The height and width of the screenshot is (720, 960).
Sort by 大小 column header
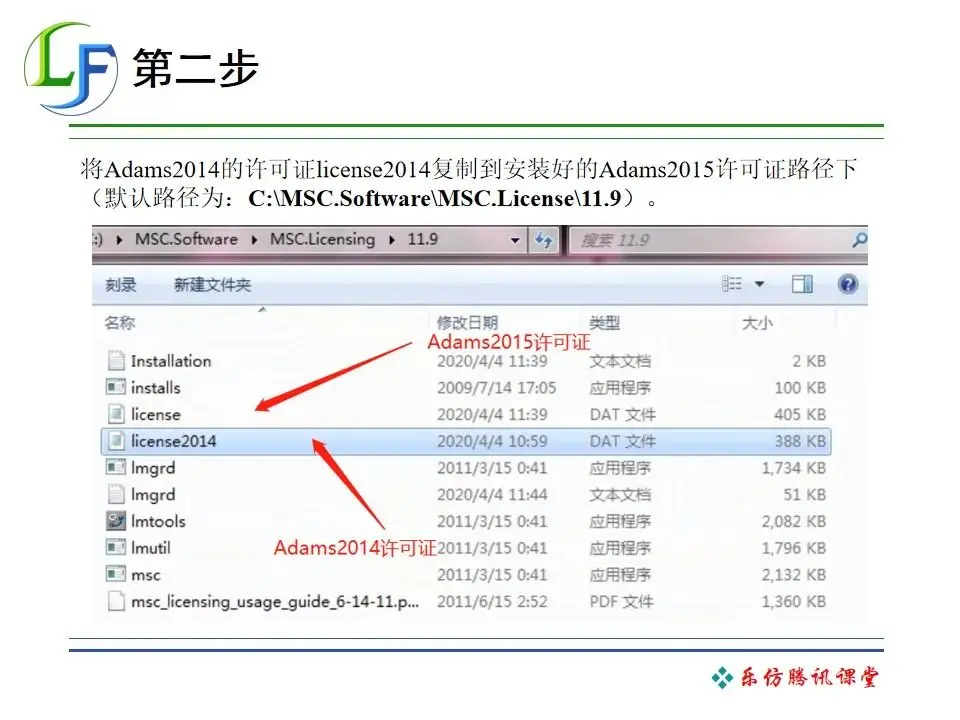[x=757, y=323]
